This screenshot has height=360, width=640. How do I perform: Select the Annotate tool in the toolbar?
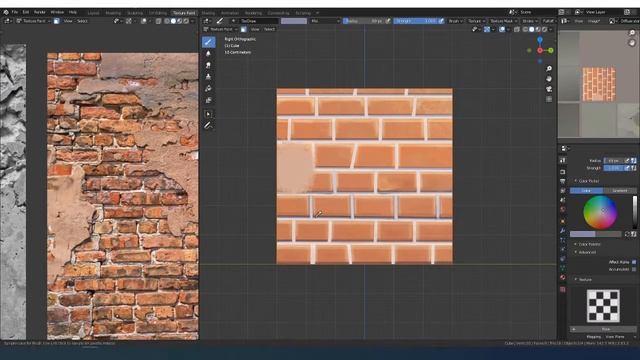click(209, 126)
